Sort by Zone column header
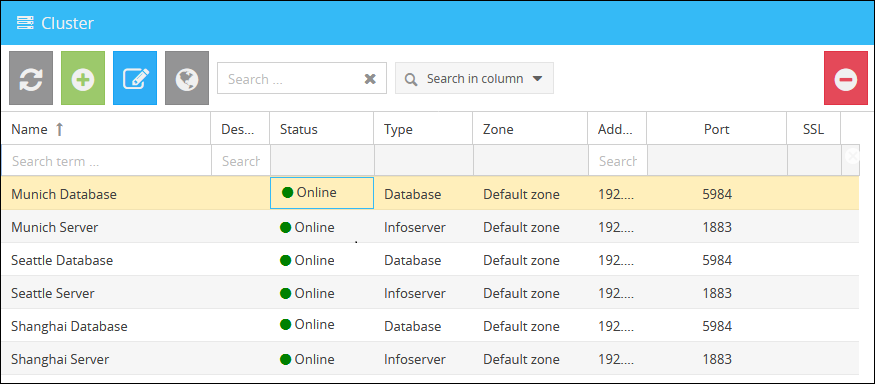Image resolution: width=875 pixels, height=384 pixels. (x=530, y=129)
